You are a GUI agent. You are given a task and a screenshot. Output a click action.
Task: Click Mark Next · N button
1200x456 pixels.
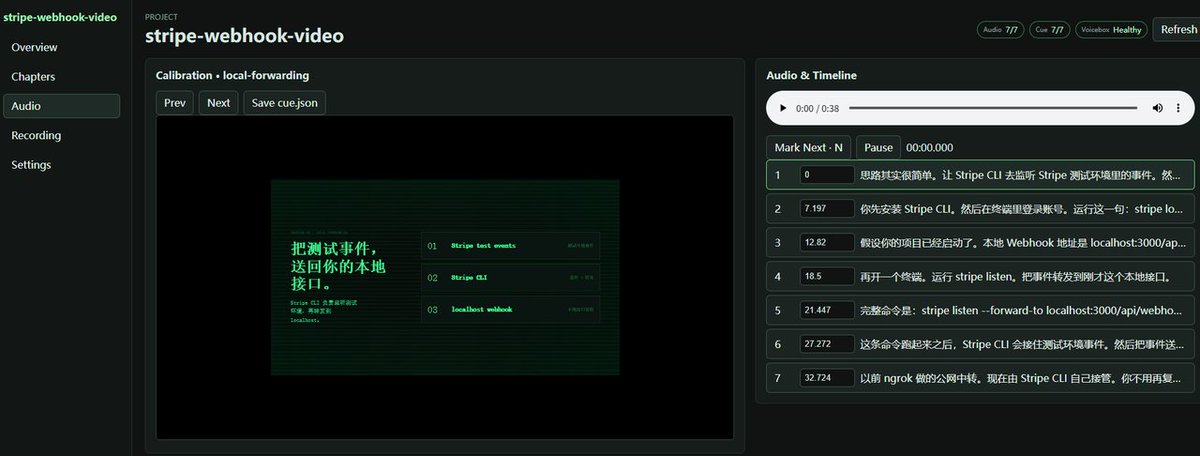click(809, 147)
